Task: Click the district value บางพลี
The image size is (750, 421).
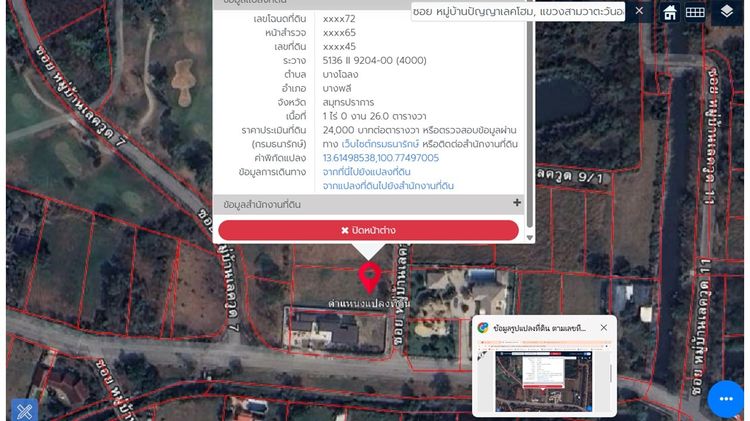Action: (x=337, y=88)
